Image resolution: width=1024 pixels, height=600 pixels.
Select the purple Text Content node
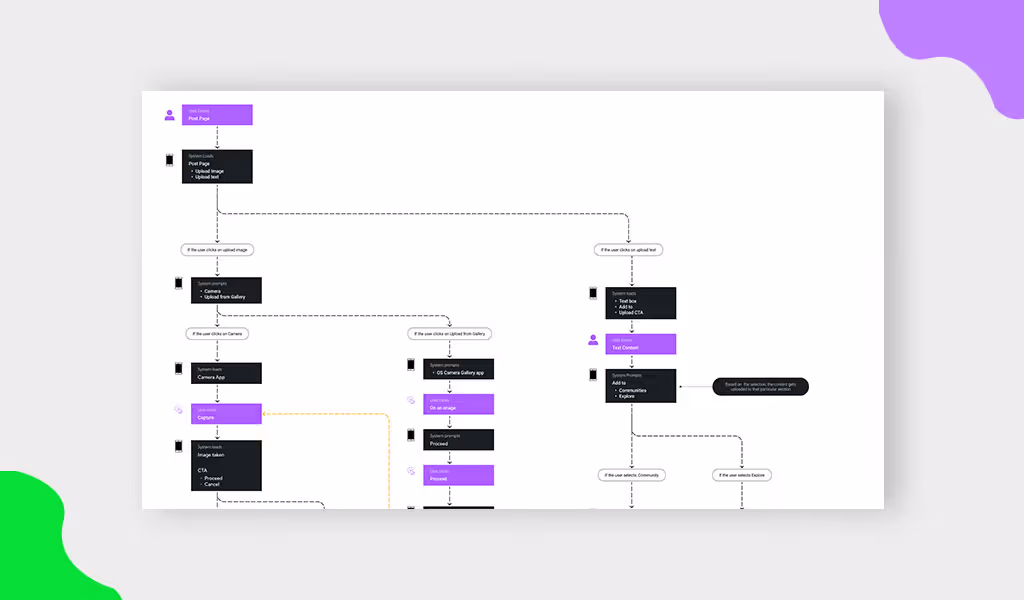641,344
